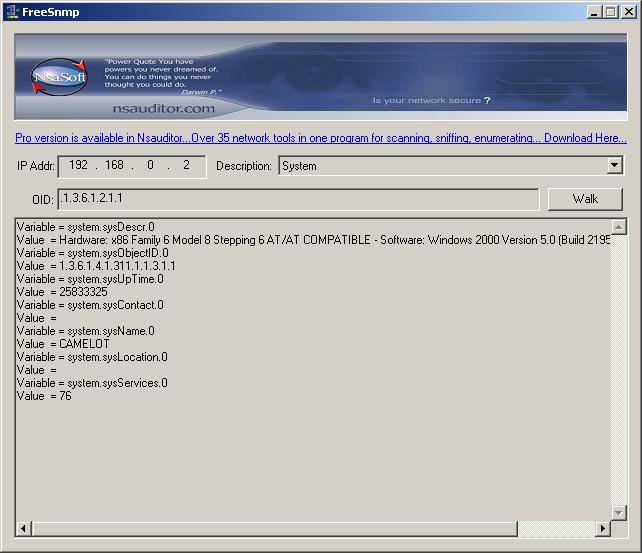Select the line 'Variable = system.sysDescr.0'
Image resolution: width=642 pixels, height=553 pixels.
pos(86,227)
